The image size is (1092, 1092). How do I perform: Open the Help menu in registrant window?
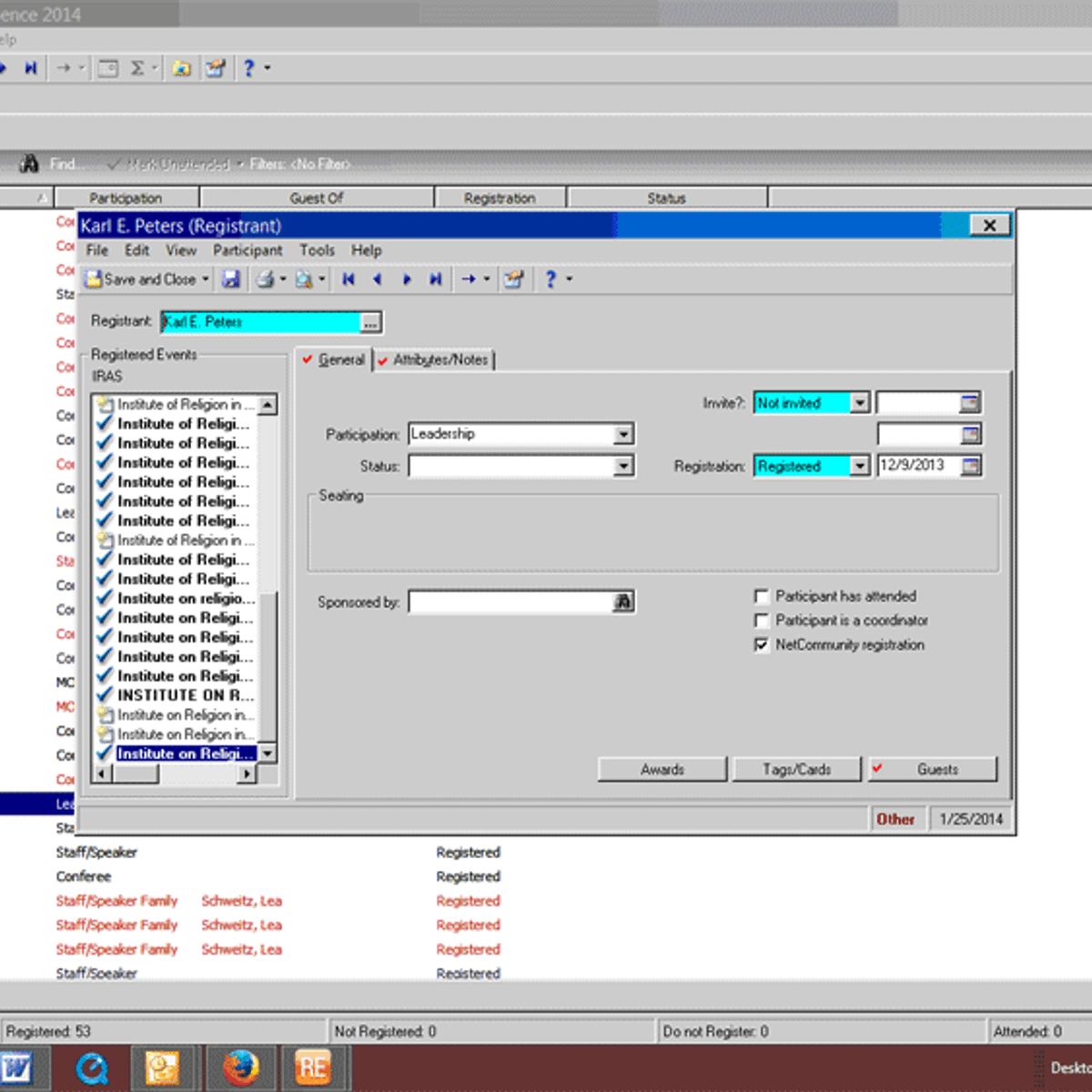click(367, 250)
